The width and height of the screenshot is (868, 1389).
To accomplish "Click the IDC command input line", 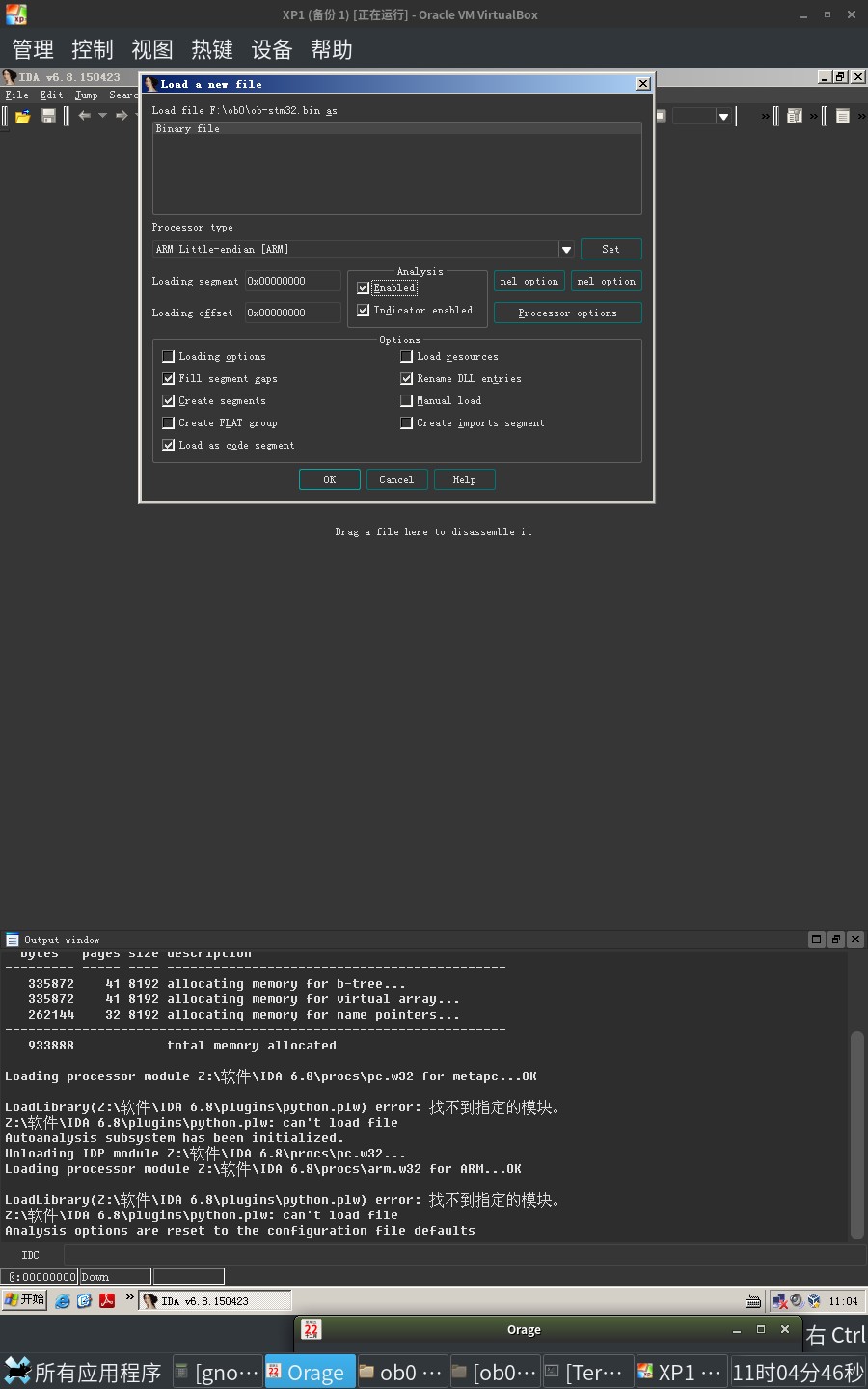I will click(x=463, y=1255).
